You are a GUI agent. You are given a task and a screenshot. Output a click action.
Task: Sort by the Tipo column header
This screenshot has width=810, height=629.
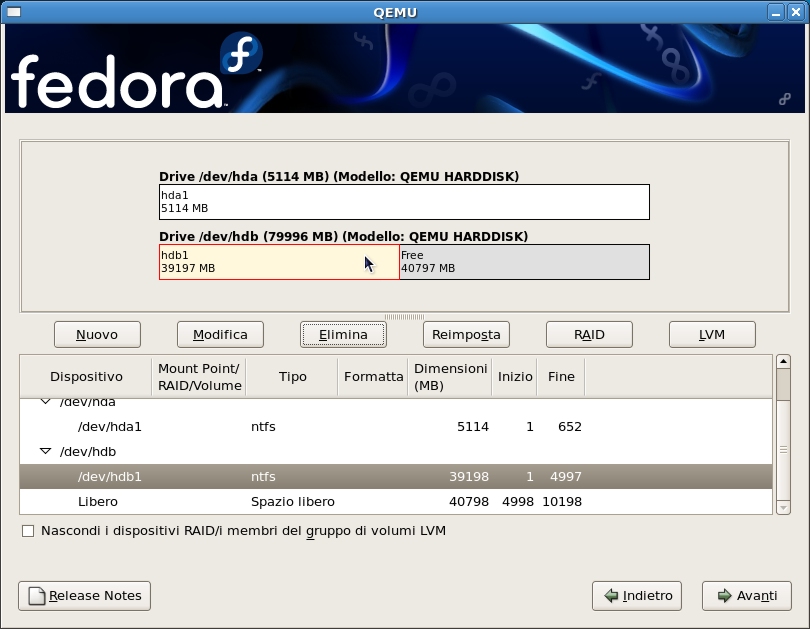pos(292,376)
